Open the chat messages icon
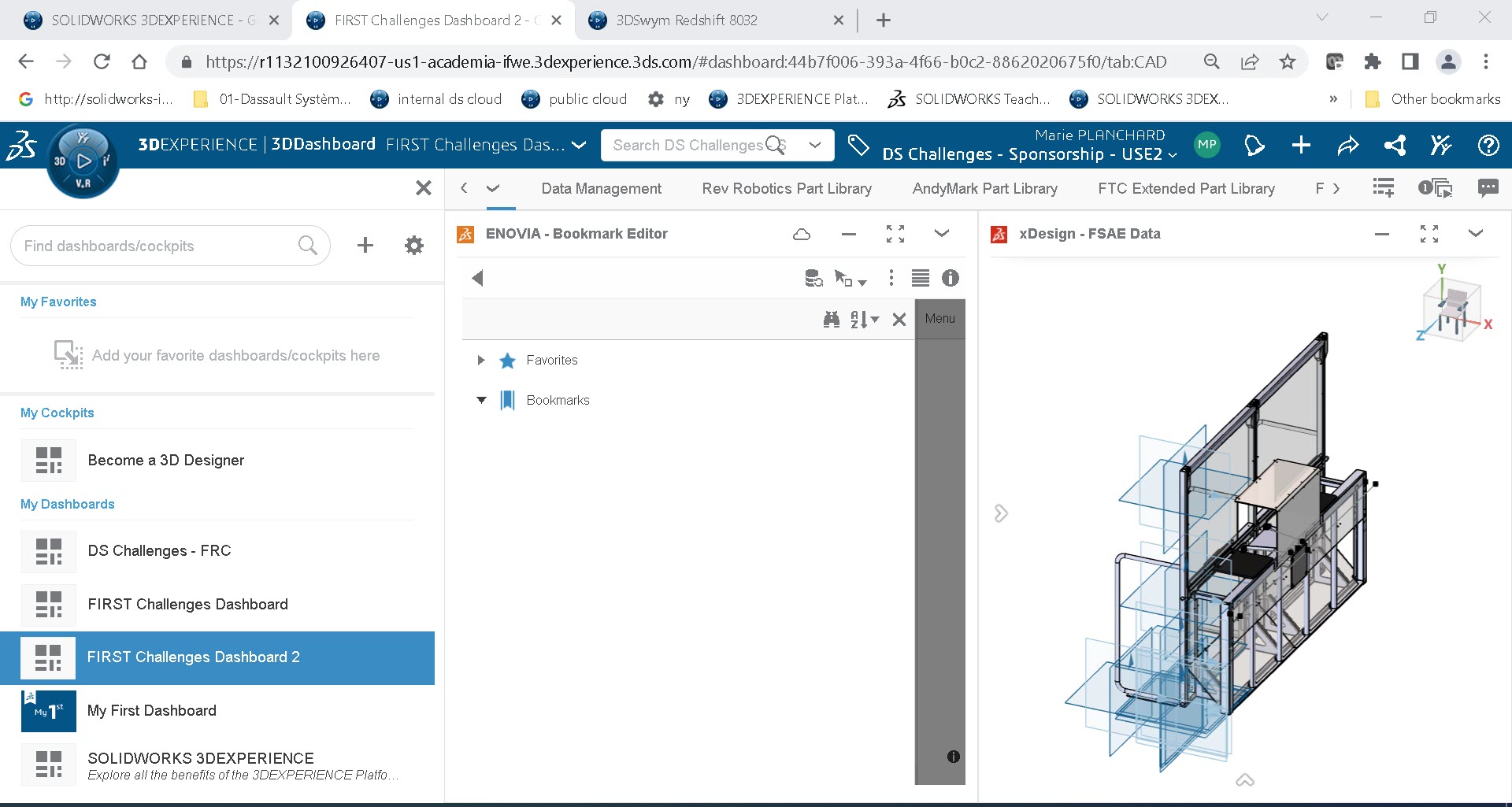Viewport: 1512px width, 807px height. click(1488, 188)
